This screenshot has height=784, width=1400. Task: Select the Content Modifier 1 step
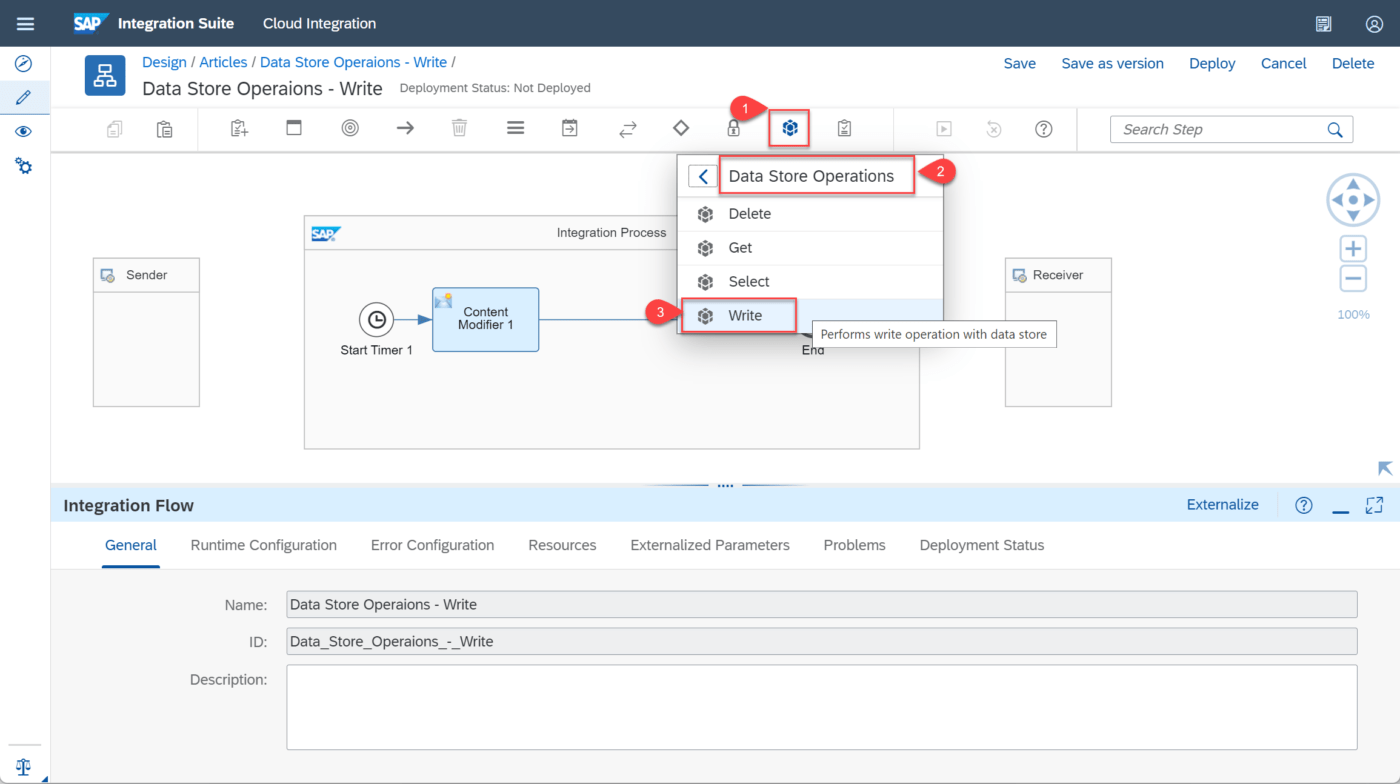(x=486, y=320)
